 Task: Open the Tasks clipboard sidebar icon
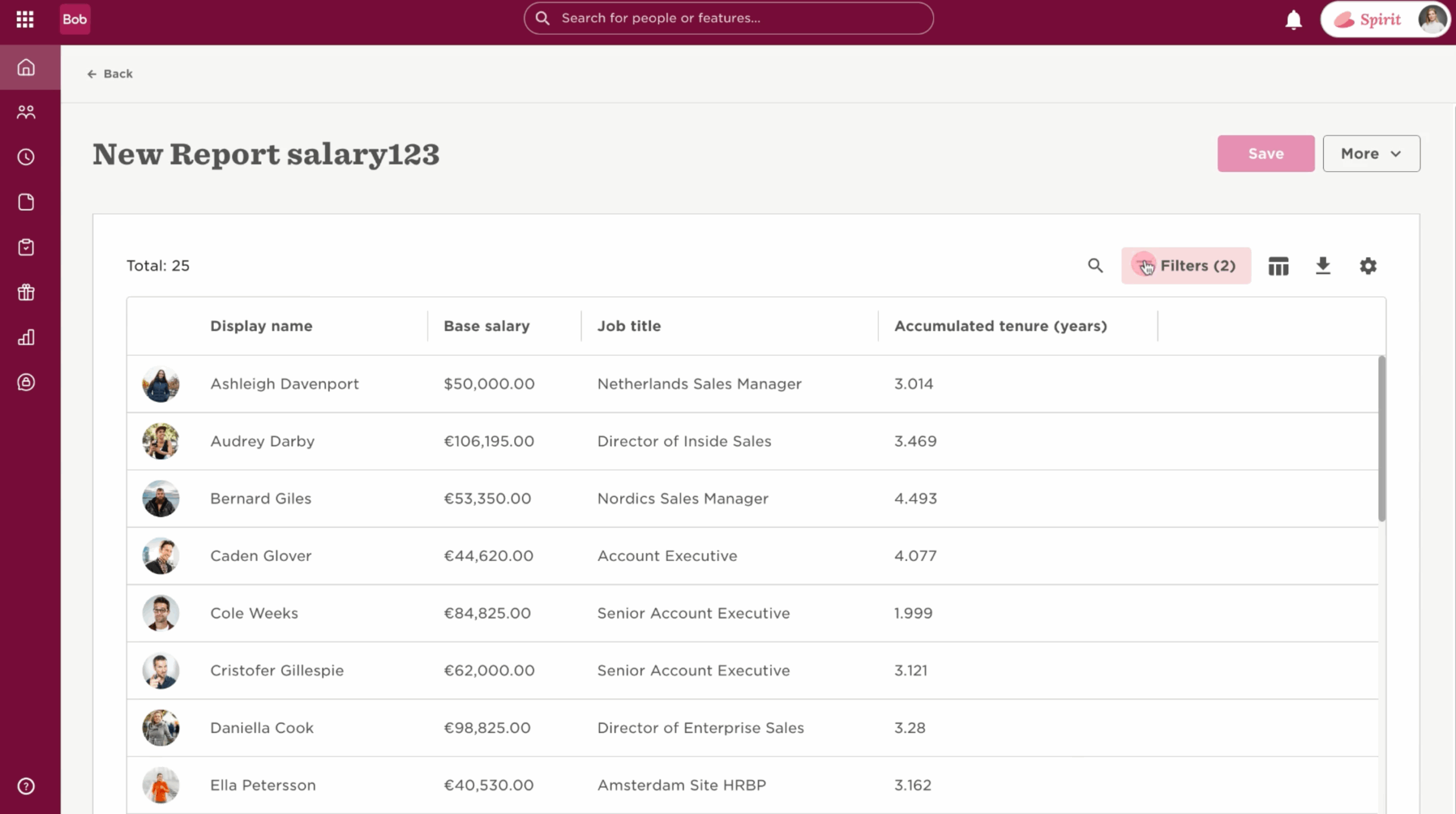coord(26,247)
